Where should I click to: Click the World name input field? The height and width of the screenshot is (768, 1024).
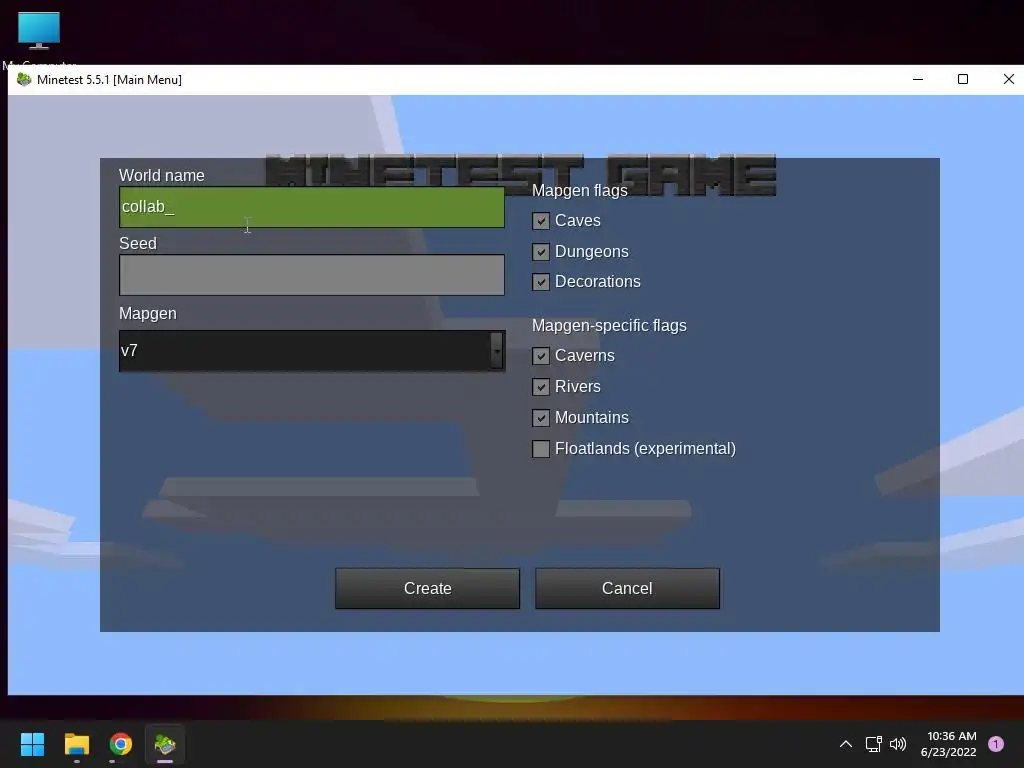point(312,207)
